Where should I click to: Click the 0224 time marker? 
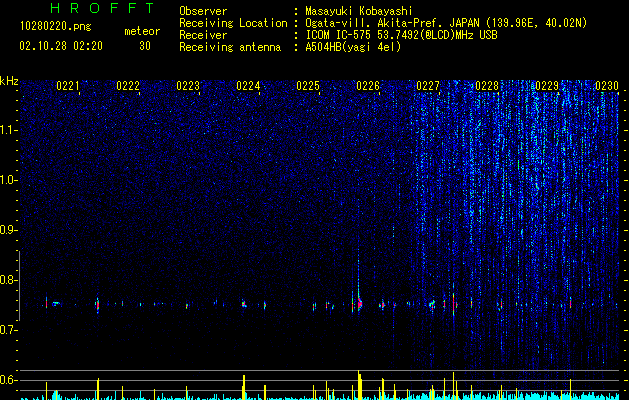[x=248, y=86]
